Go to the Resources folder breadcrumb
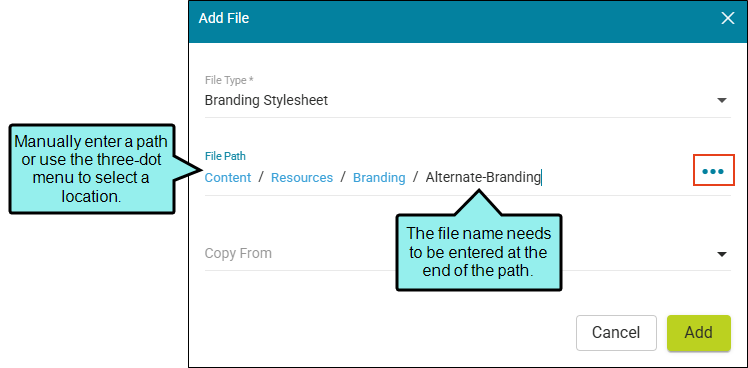 coord(302,178)
